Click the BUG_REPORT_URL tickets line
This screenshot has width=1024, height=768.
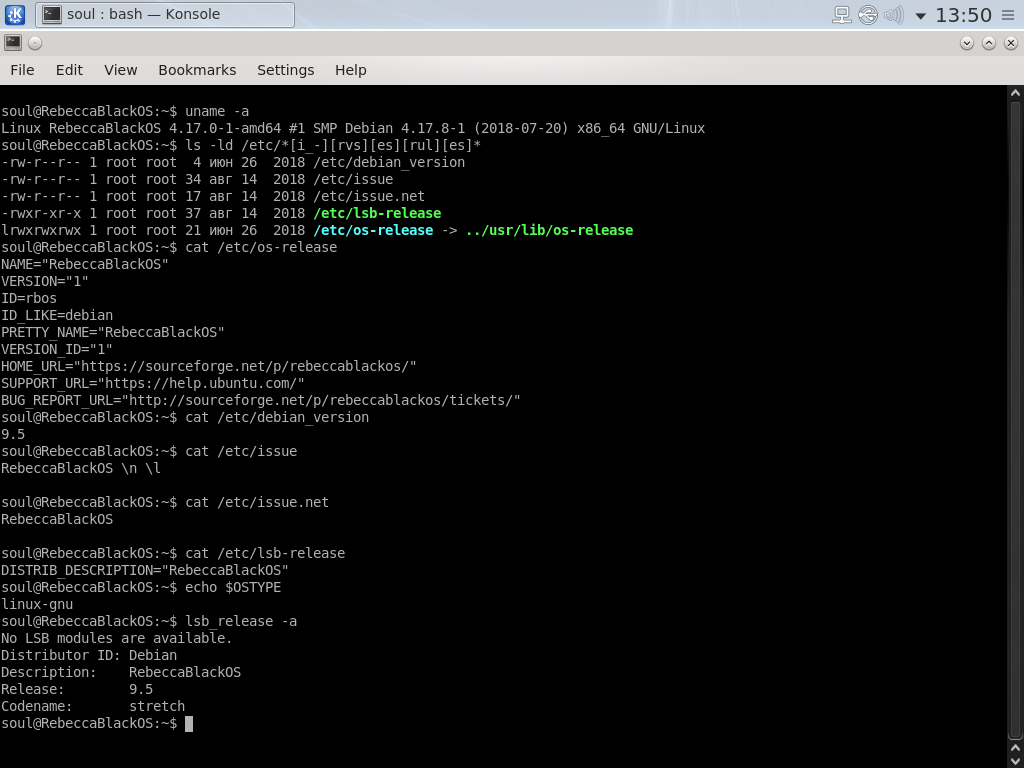pyautogui.click(x=261, y=400)
